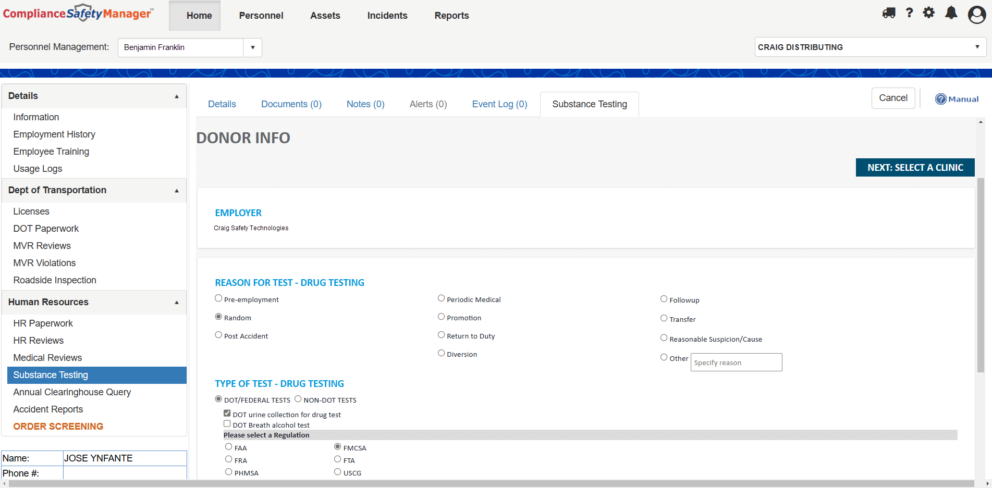This screenshot has height=488, width=992.
Task: Open DOT Paperwork sidebar item
Action: (46, 228)
